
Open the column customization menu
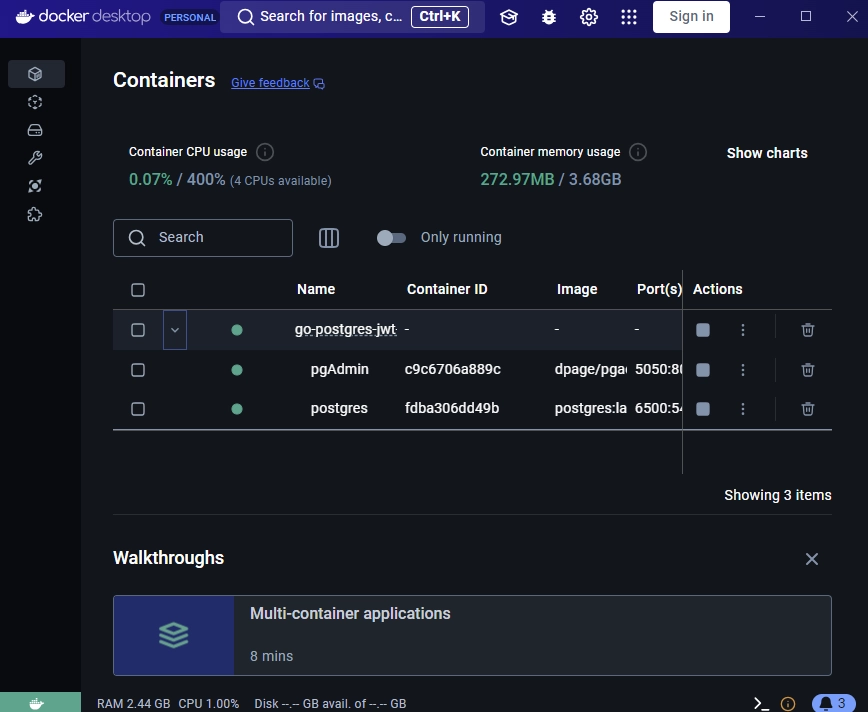tap(329, 237)
